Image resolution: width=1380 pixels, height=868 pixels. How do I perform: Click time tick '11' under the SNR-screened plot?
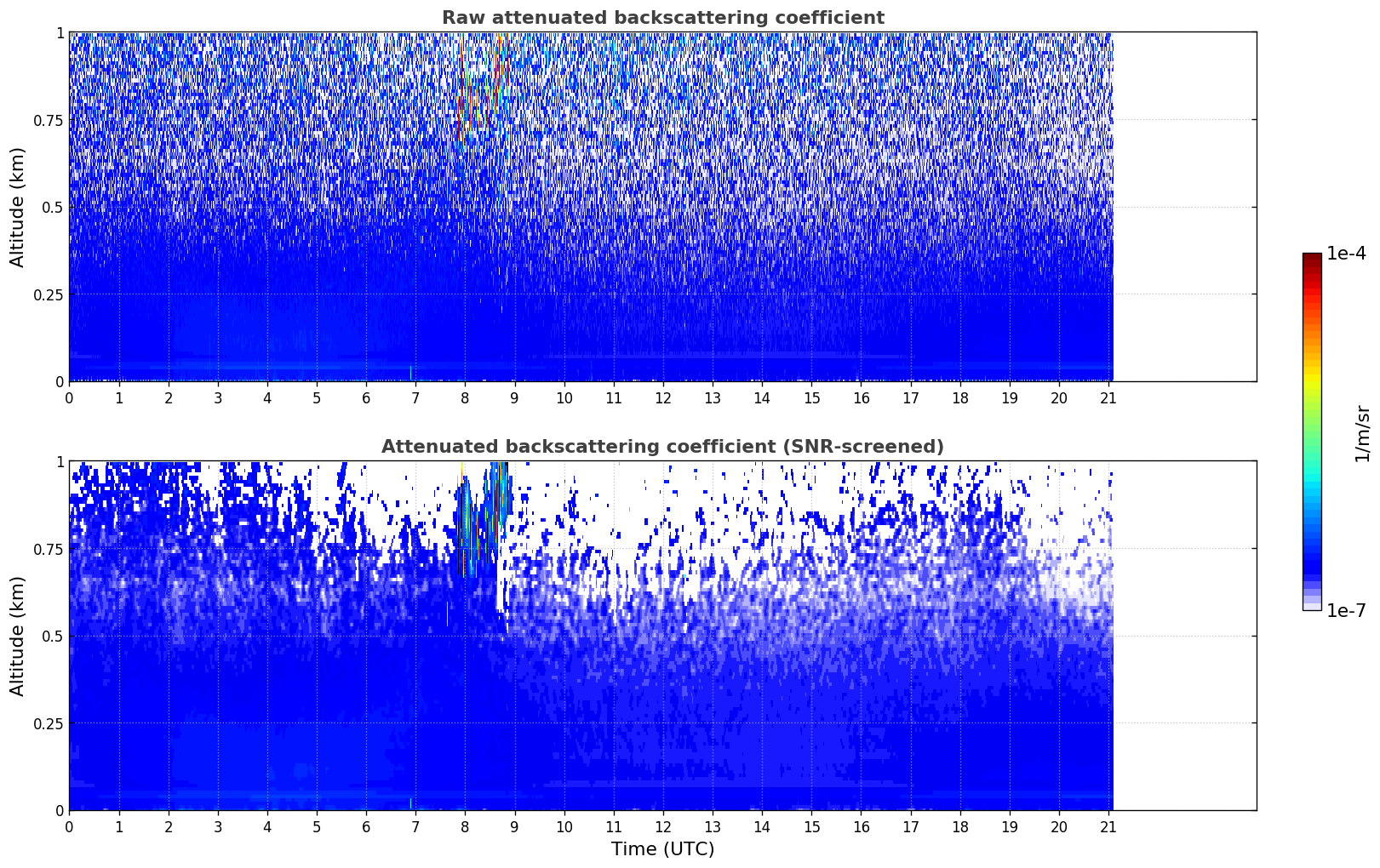pos(614,826)
